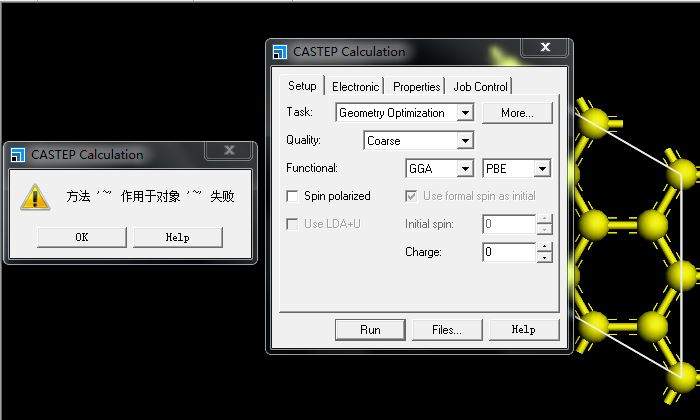The width and height of the screenshot is (700, 420).
Task: Click the Charge input field
Action: (509, 252)
